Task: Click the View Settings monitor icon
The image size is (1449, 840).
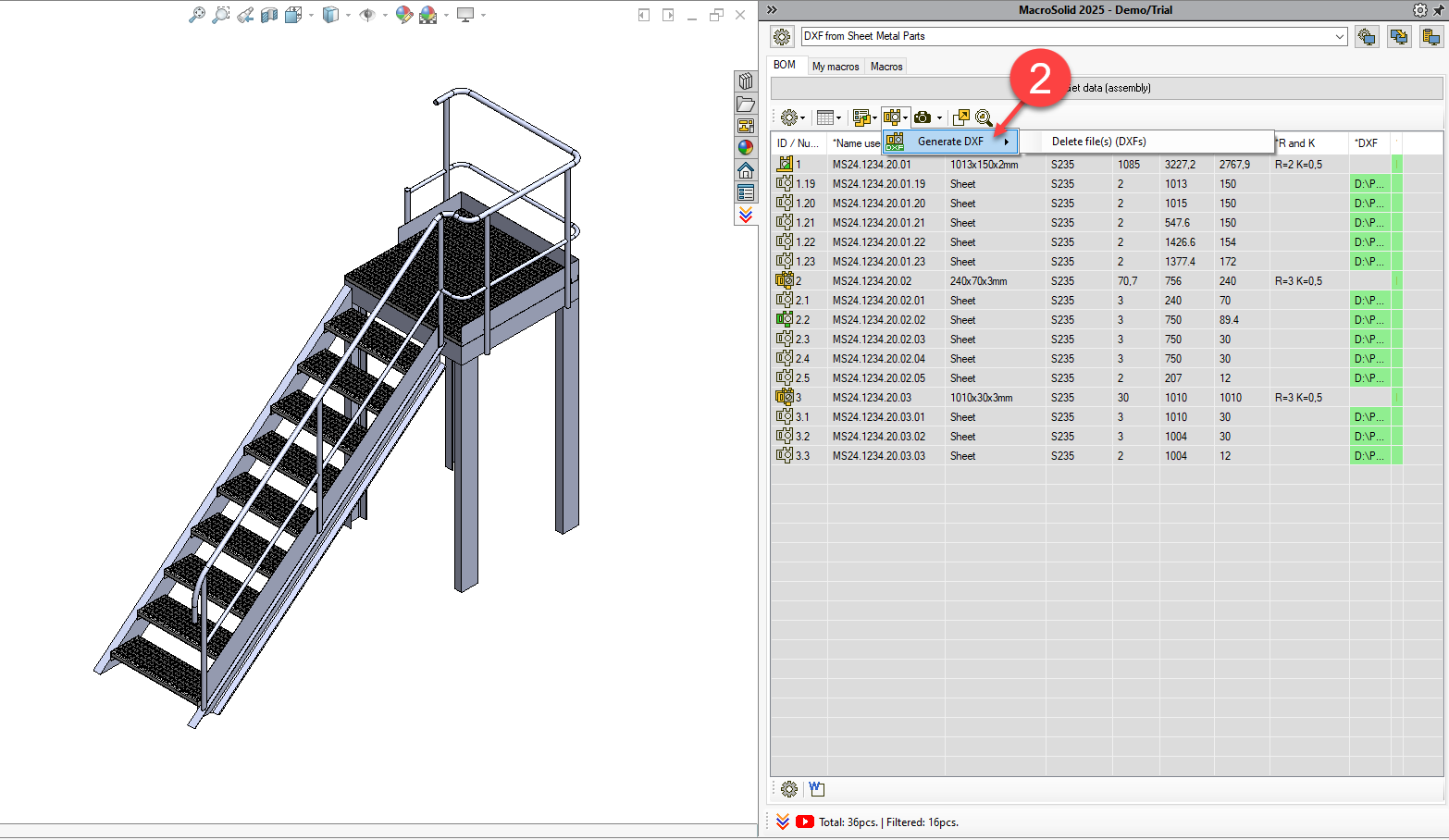Action: point(465,15)
